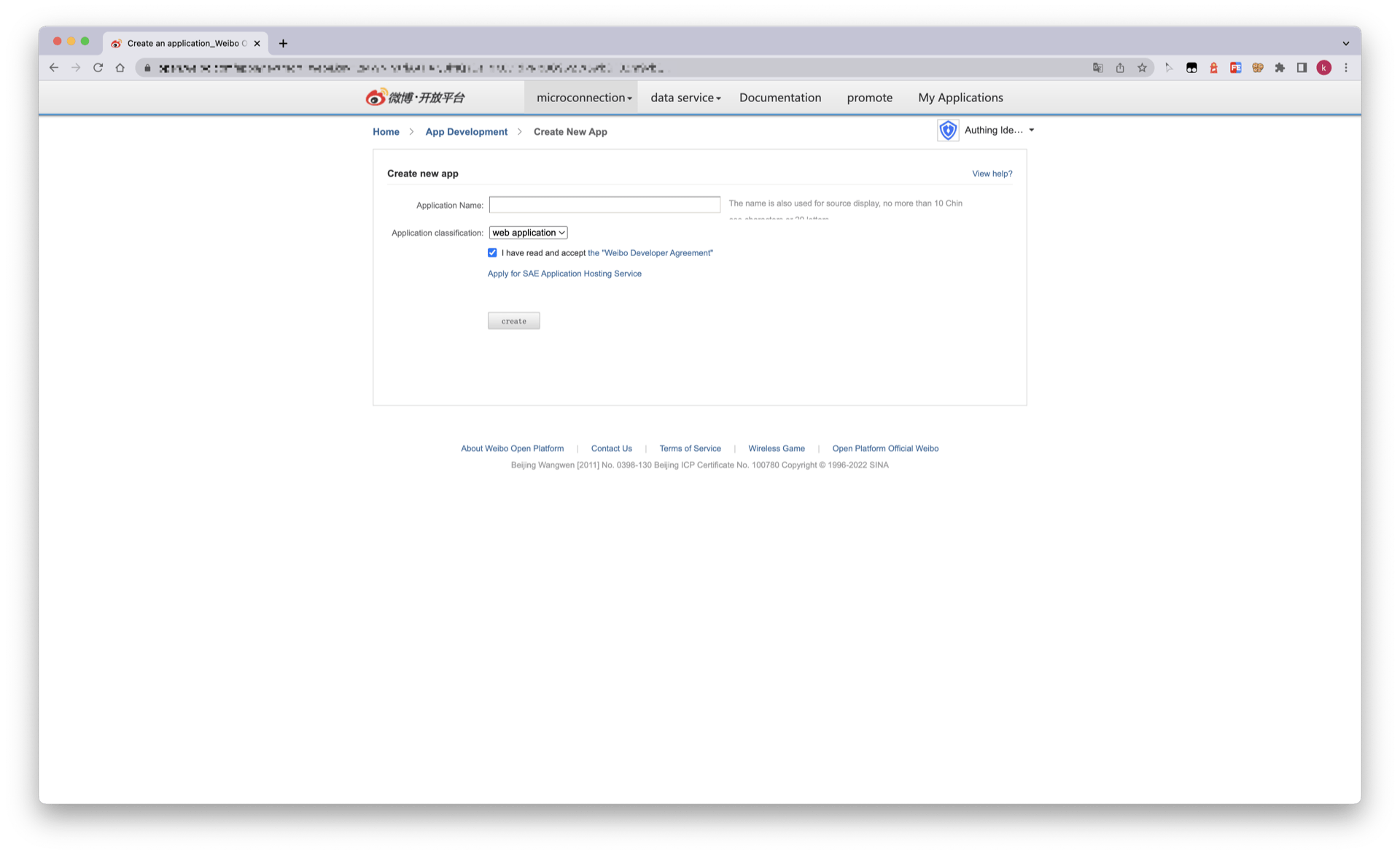The height and width of the screenshot is (855, 1400).
Task: Click the padlock icon in the address bar
Action: [147, 67]
